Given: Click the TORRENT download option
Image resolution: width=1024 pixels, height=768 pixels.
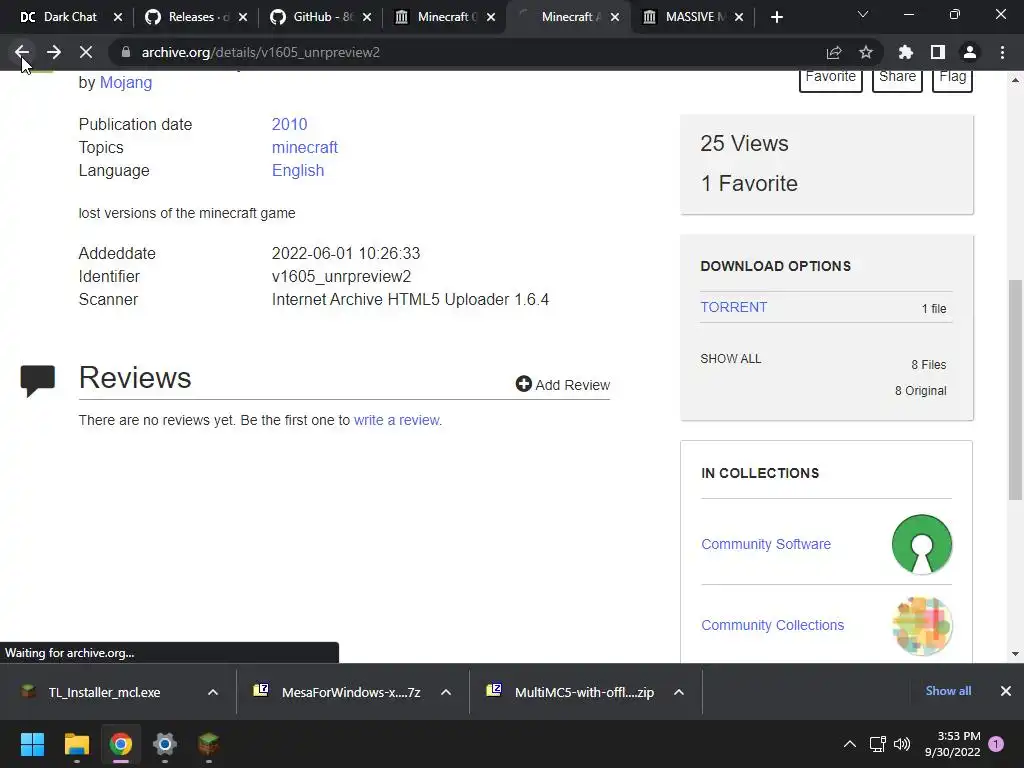Looking at the screenshot, I should (733, 307).
